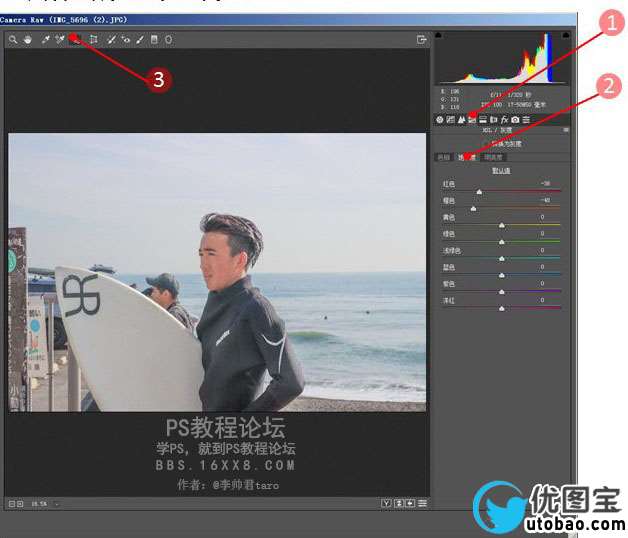Open the Lens Corrections panel icon
The width and height of the screenshot is (628, 538).
(x=494, y=119)
